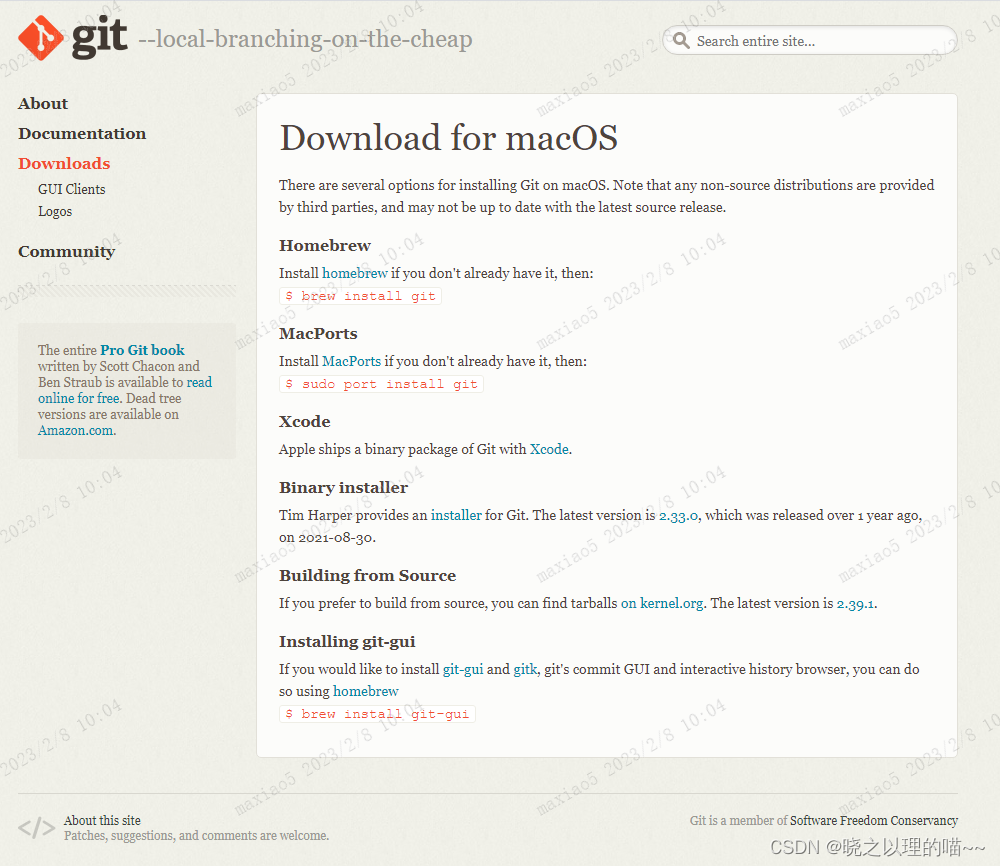1000x866 pixels.
Task: Open the About this site link
Action: pos(102,821)
